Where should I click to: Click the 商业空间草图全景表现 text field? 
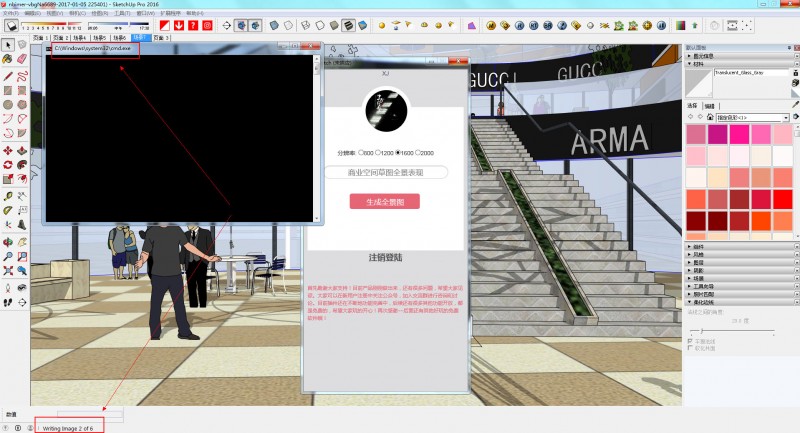386,172
